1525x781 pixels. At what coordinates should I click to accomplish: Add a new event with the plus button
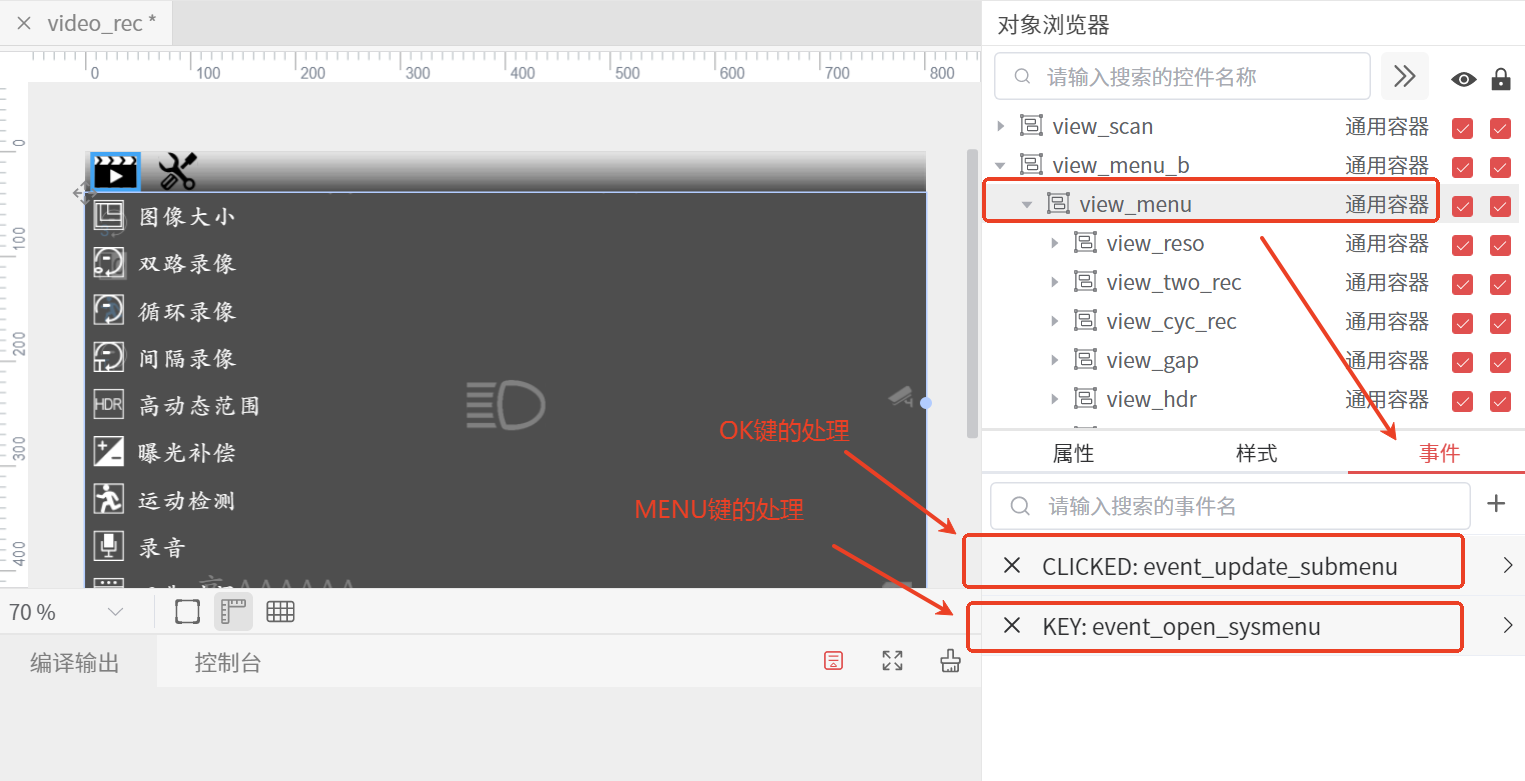coord(1496,503)
